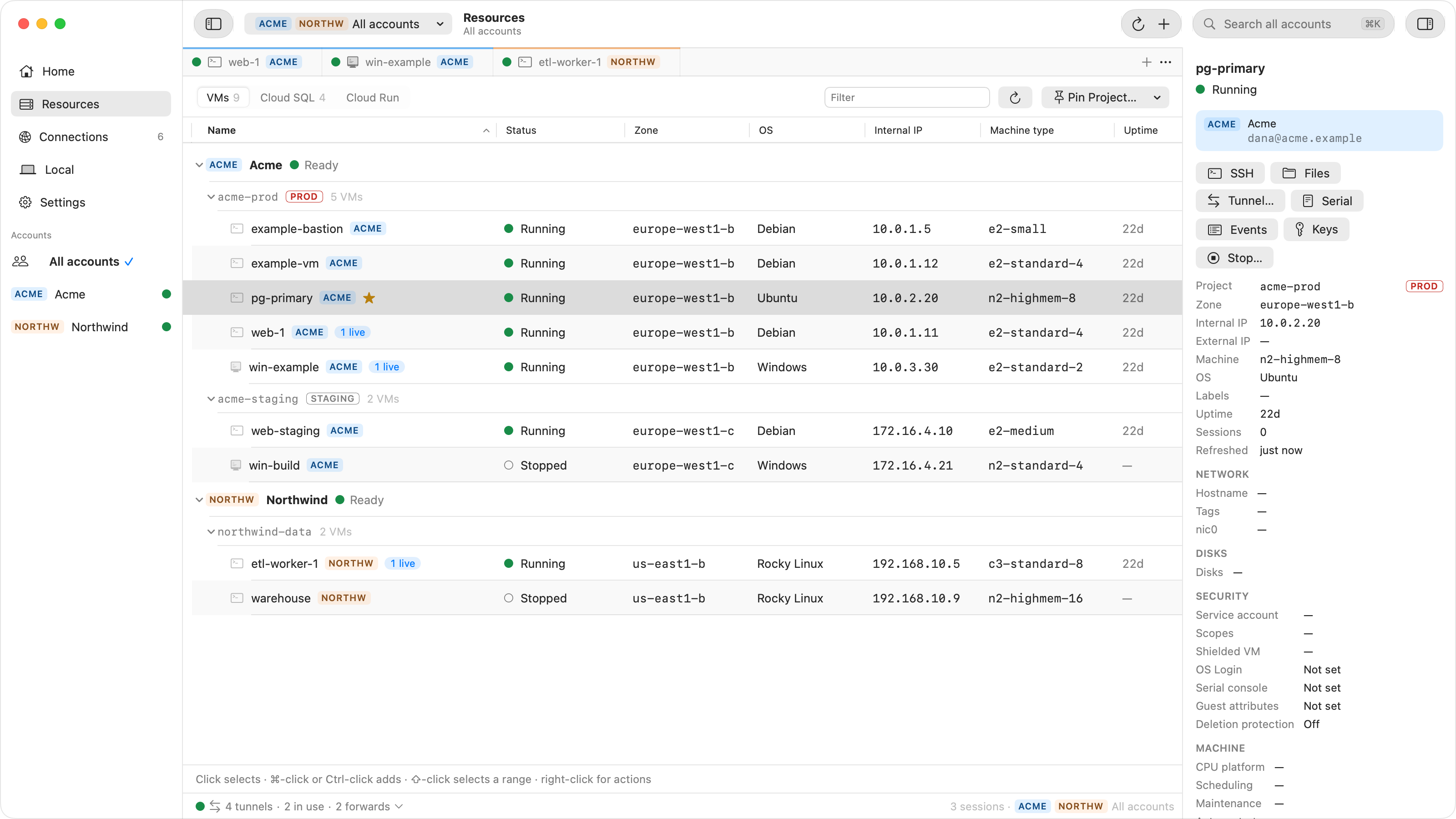The width and height of the screenshot is (1456, 819).
Task: Click the Stop... button
Action: 1234,258
